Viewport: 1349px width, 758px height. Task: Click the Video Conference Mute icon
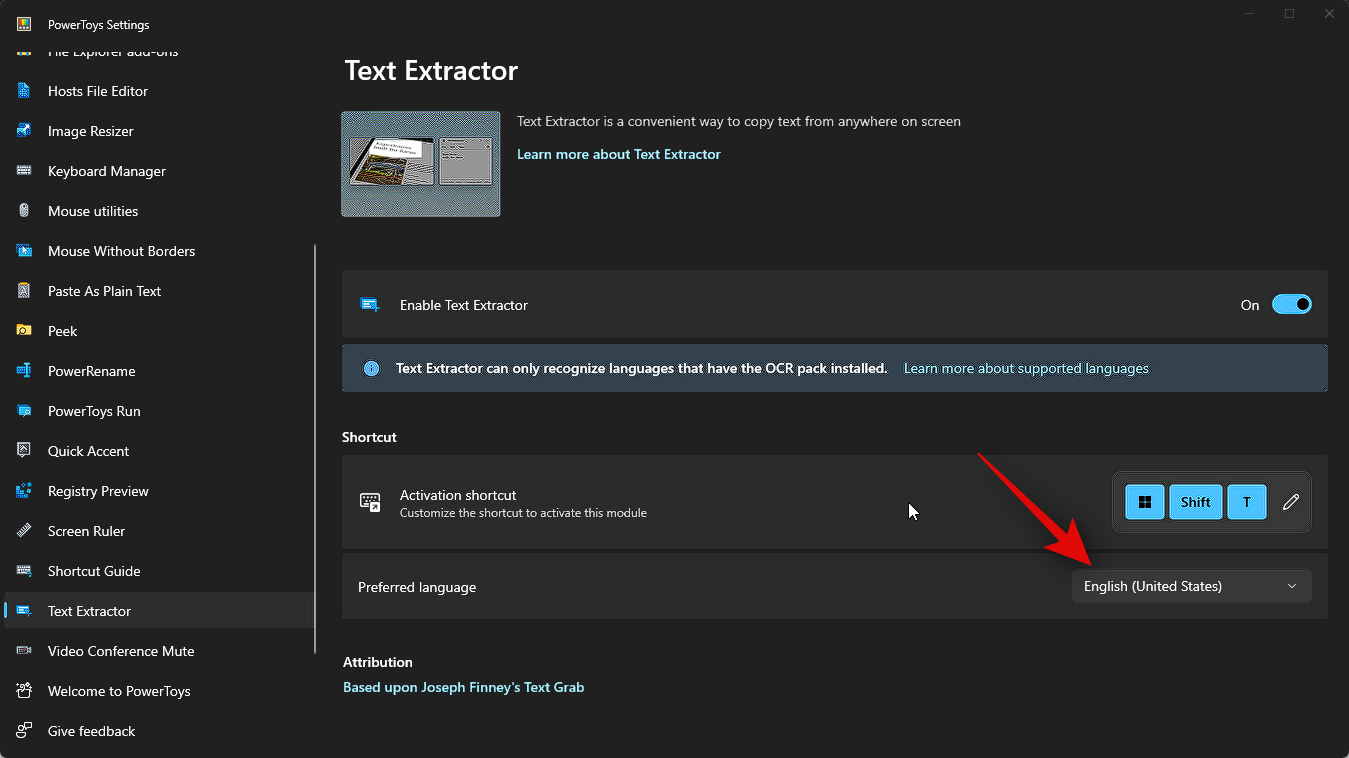(x=25, y=651)
